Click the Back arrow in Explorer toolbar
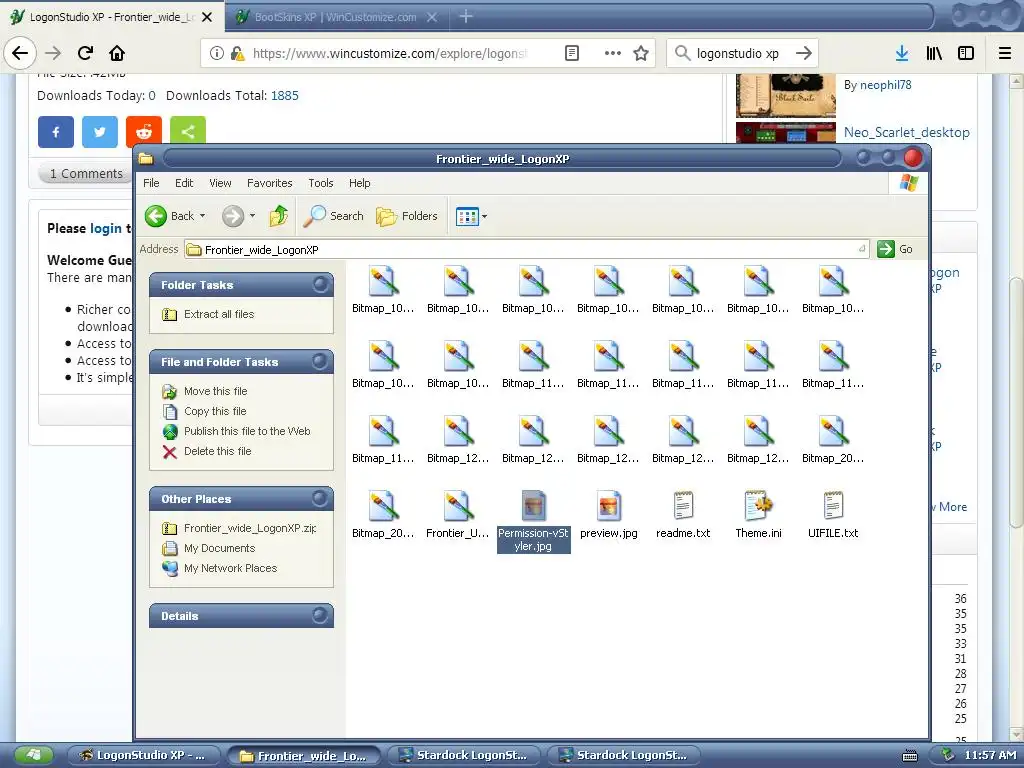The height and width of the screenshot is (768, 1024). (x=156, y=216)
